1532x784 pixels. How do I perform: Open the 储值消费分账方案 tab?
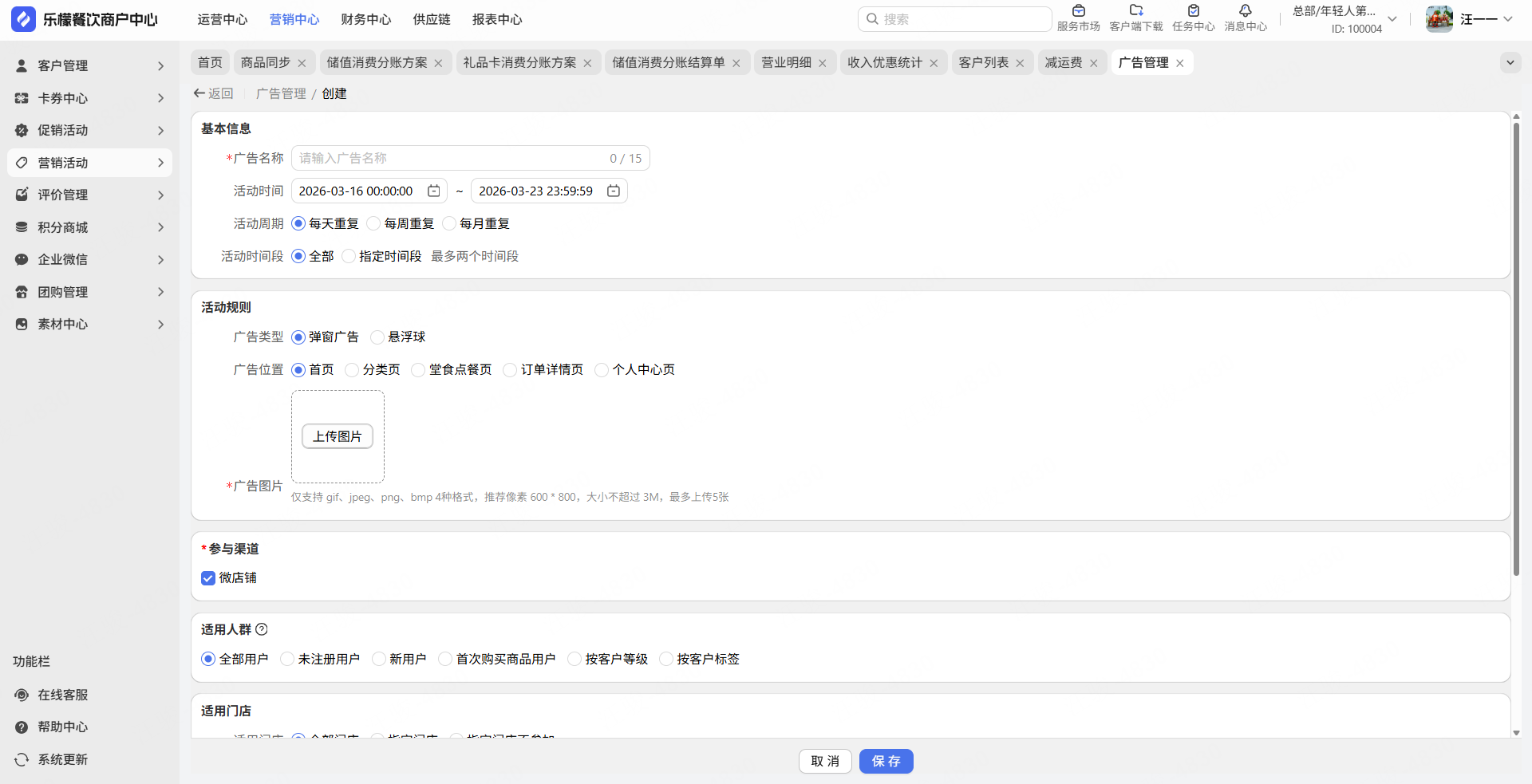(377, 62)
